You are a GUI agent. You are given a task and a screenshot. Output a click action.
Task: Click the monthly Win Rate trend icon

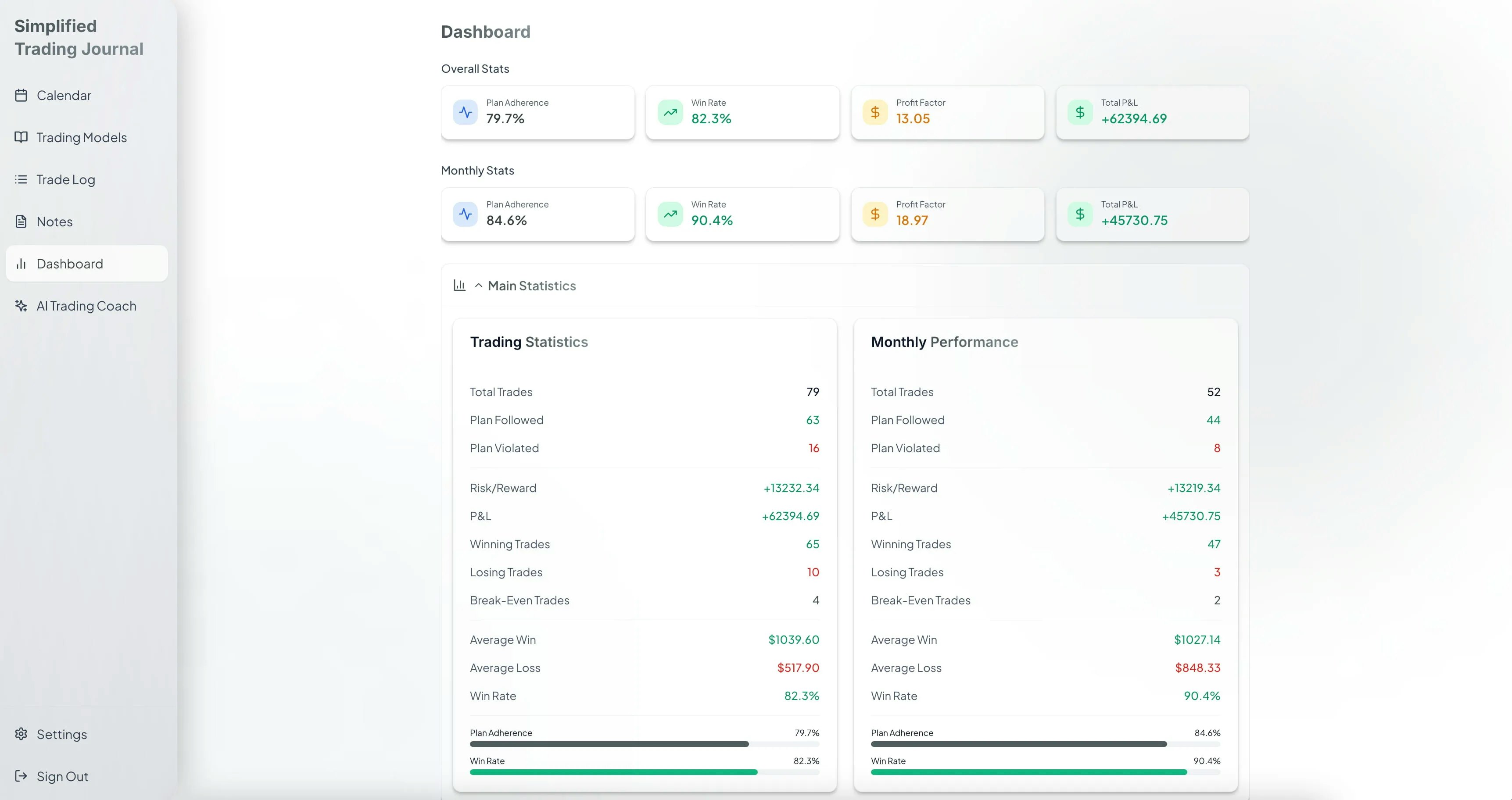click(670, 214)
